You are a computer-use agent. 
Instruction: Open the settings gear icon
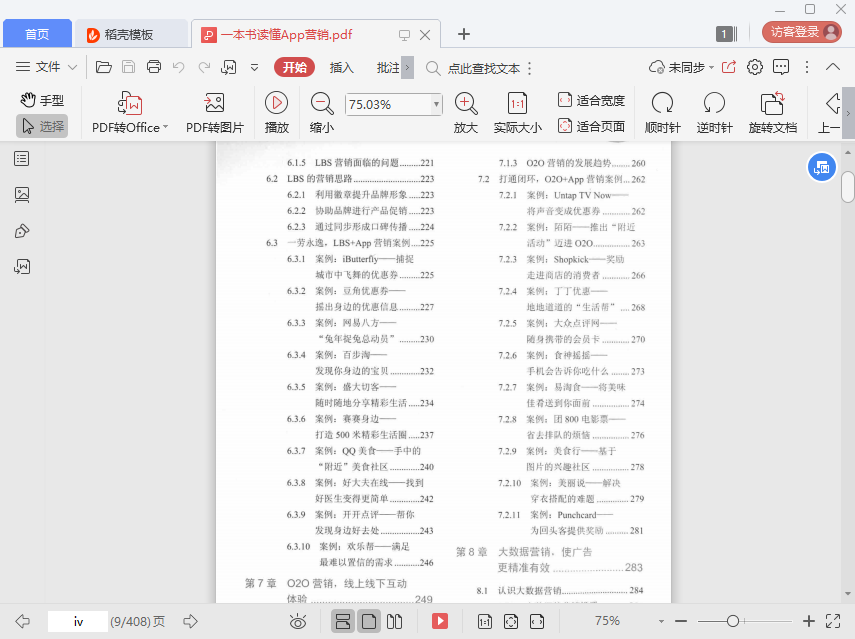pos(755,67)
